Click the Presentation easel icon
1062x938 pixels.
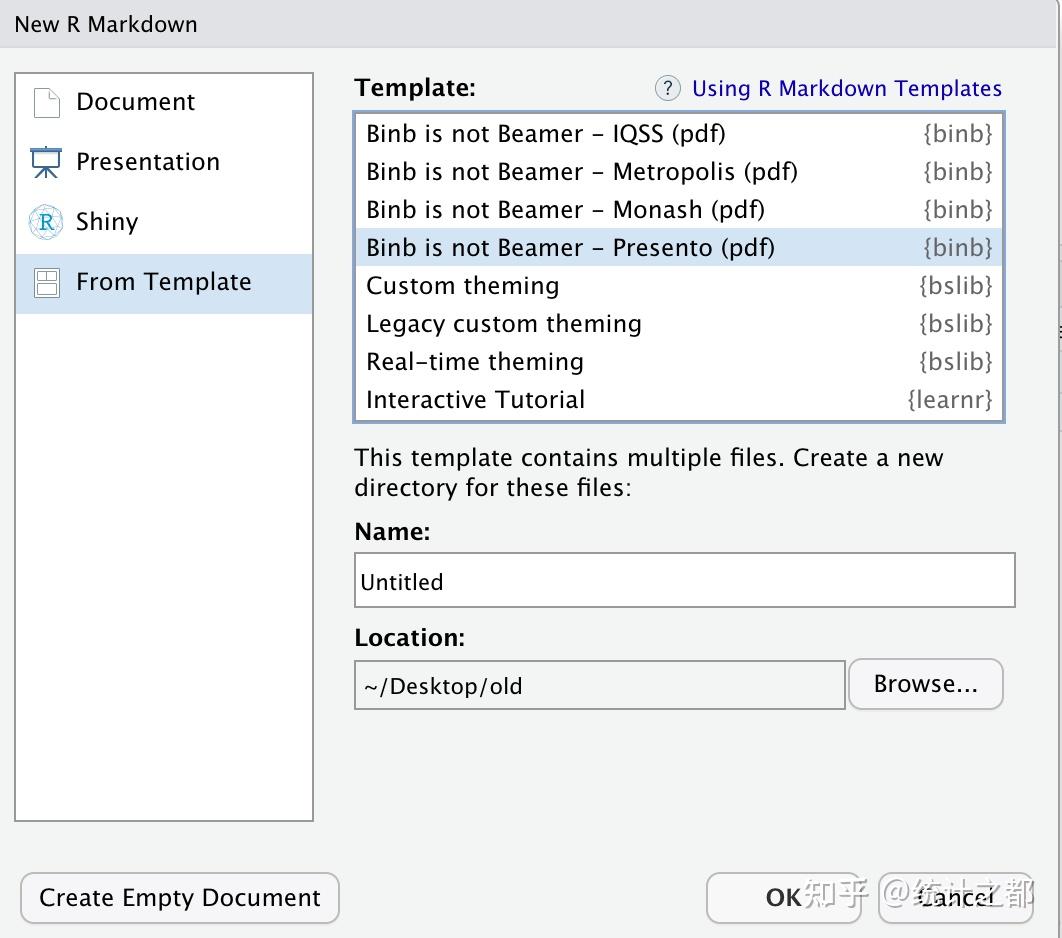click(46, 162)
